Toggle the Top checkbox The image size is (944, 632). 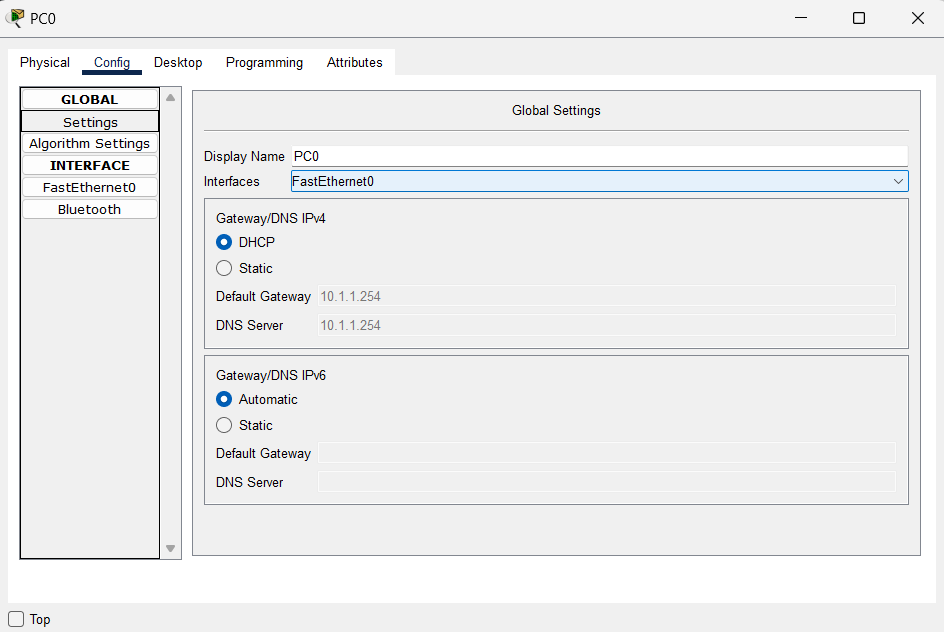[x=16, y=619]
